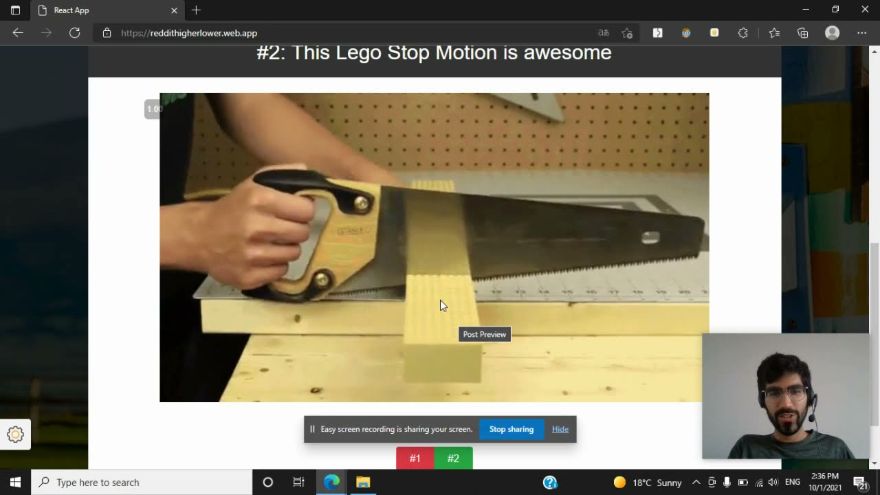This screenshot has width=880, height=495.
Task: Close the React App tab
Action: click(174, 10)
